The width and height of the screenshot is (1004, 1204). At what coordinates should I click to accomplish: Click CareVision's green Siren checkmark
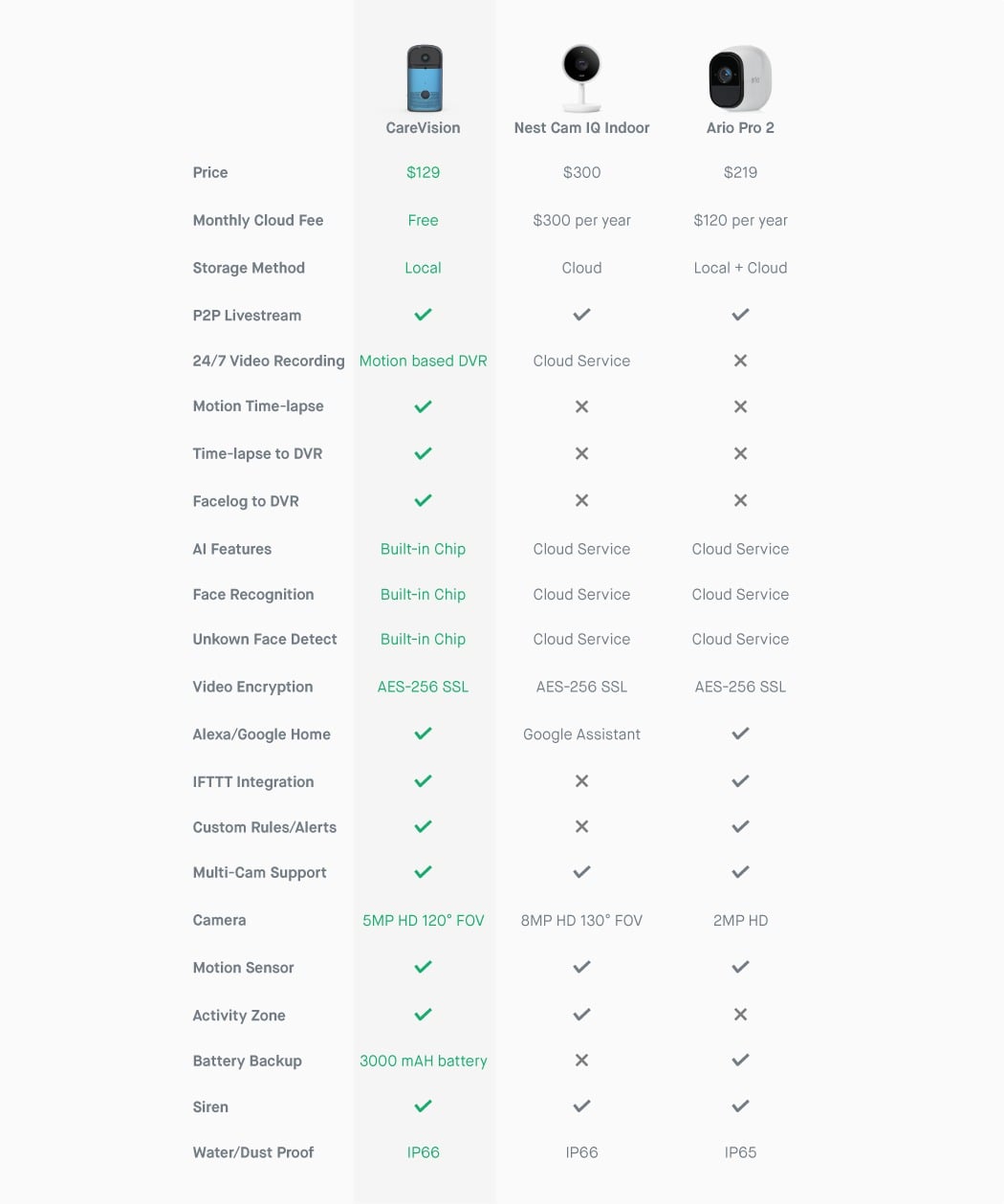coord(423,1106)
